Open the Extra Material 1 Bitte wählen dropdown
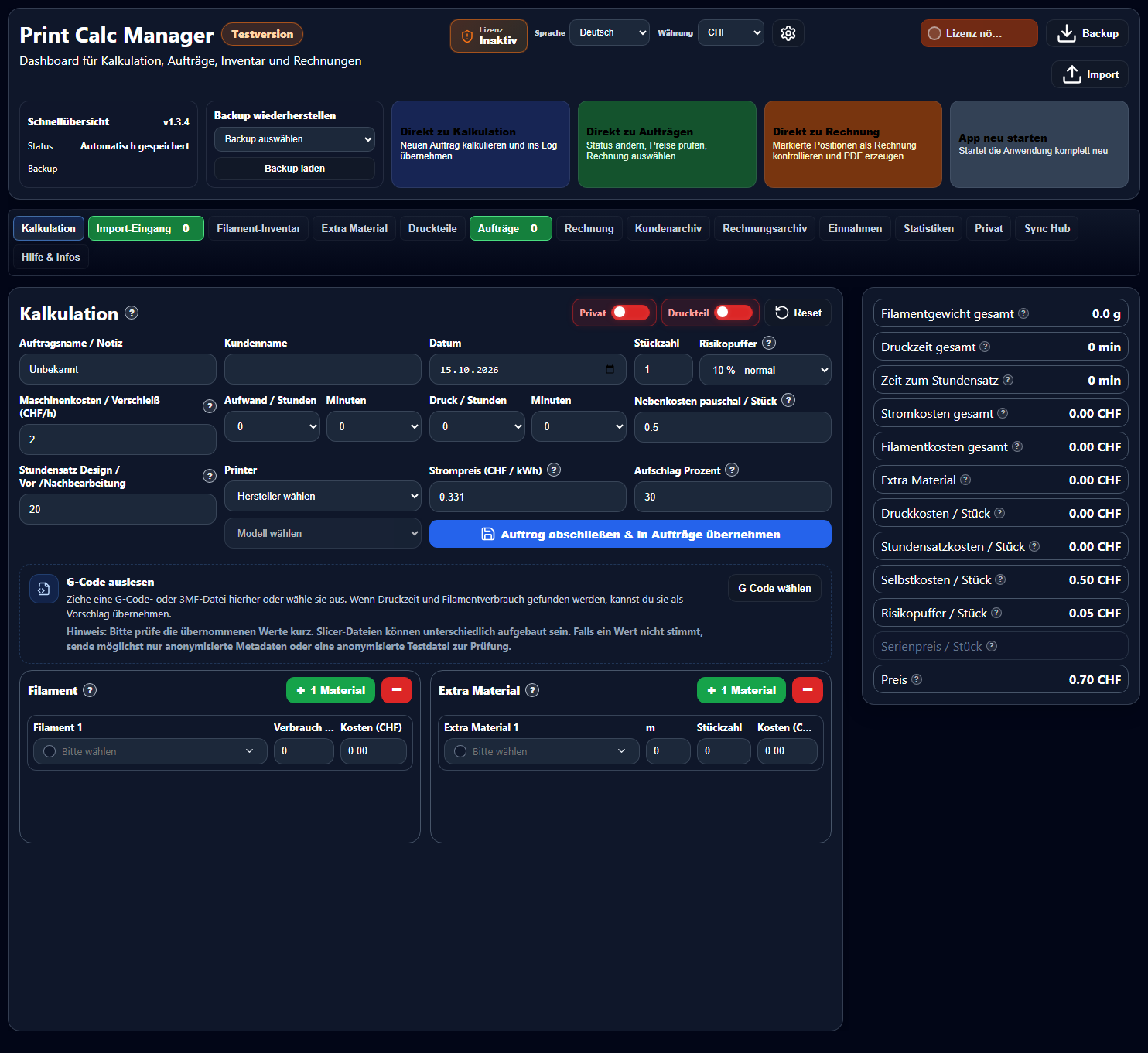The width and height of the screenshot is (1148, 1053). 542,751
